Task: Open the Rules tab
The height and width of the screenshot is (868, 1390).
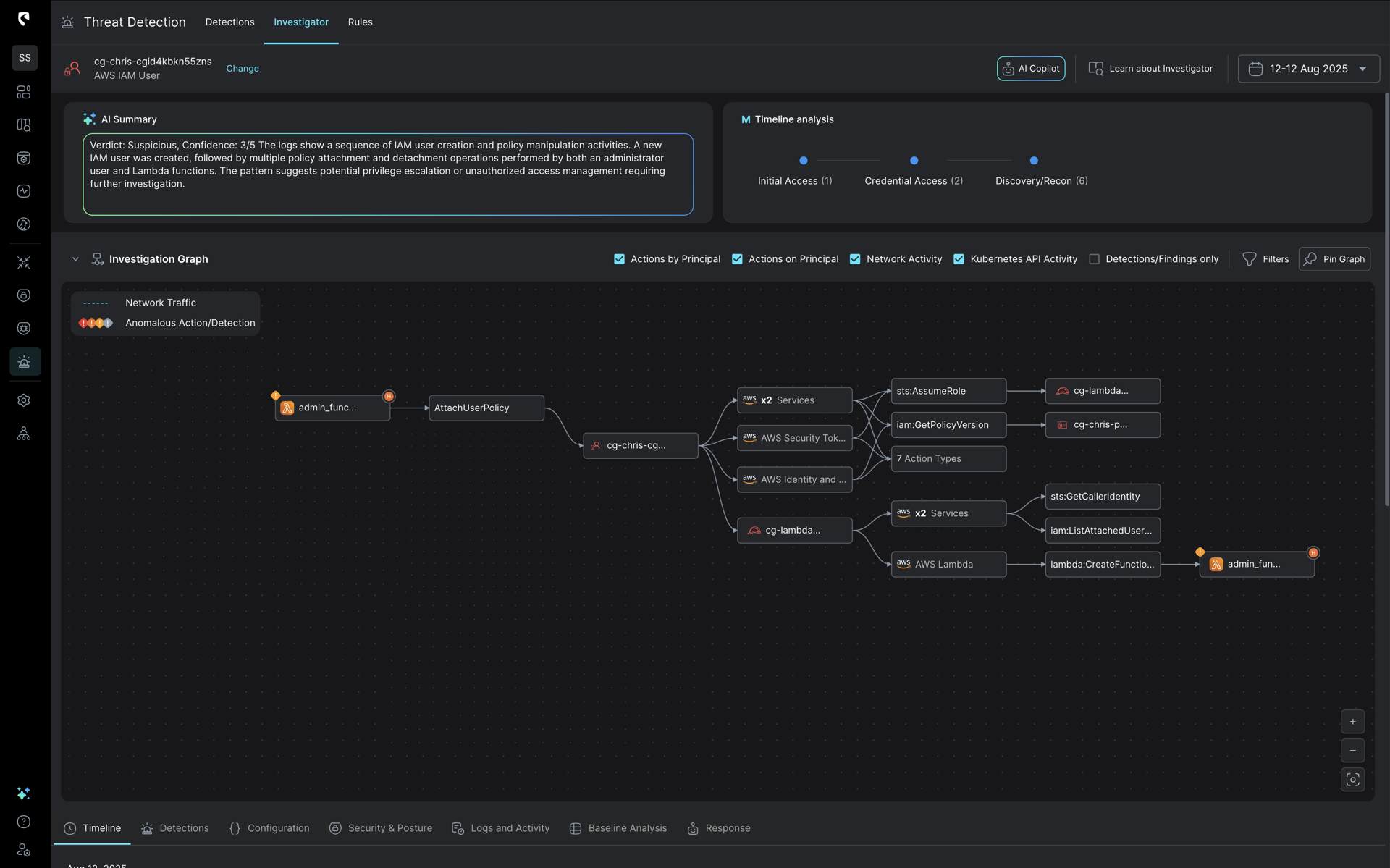Action: tap(360, 22)
